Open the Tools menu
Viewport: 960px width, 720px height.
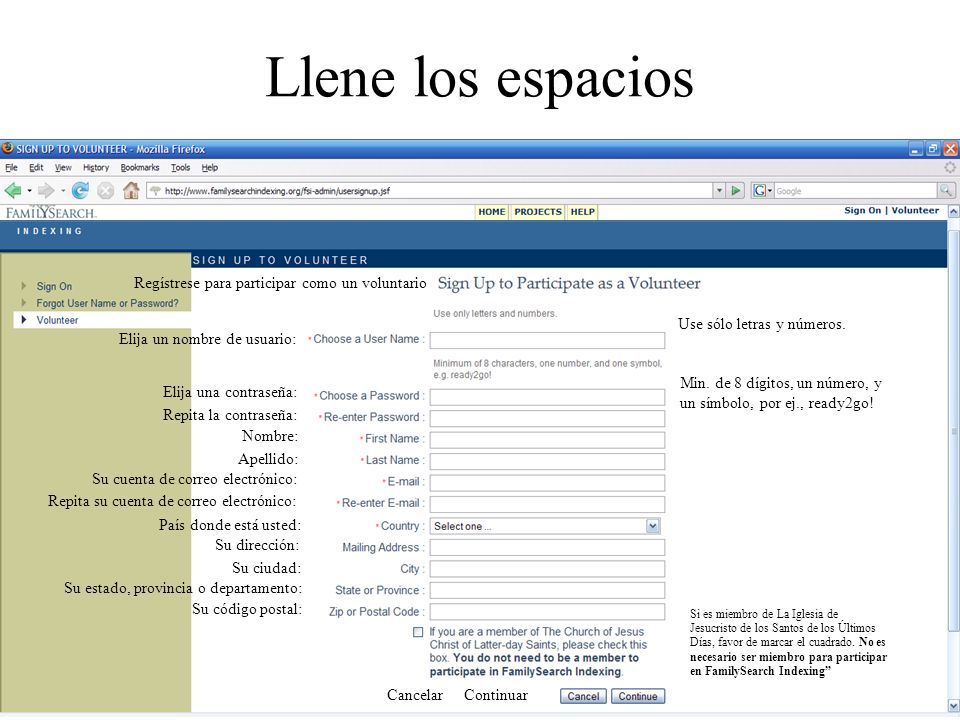tap(180, 167)
